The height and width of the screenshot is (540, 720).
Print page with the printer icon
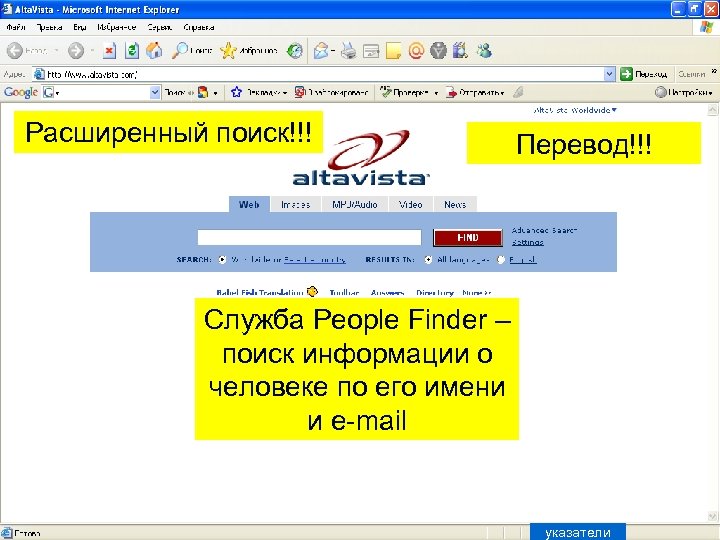[349, 51]
